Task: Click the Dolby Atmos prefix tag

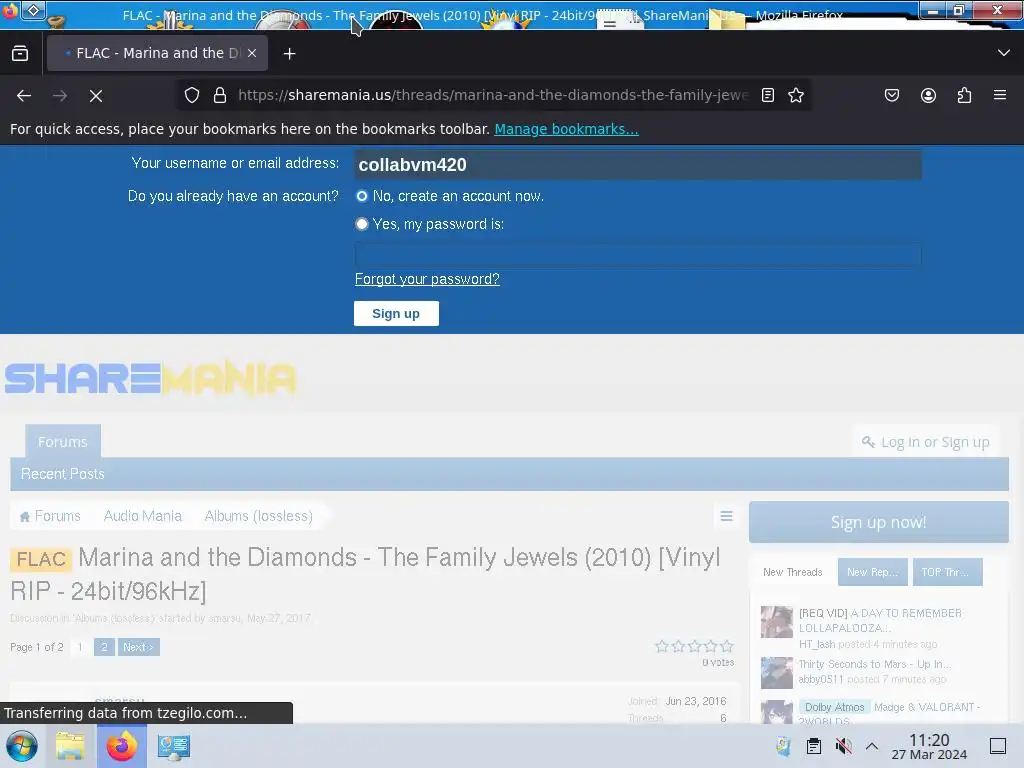Action: (834, 707)
